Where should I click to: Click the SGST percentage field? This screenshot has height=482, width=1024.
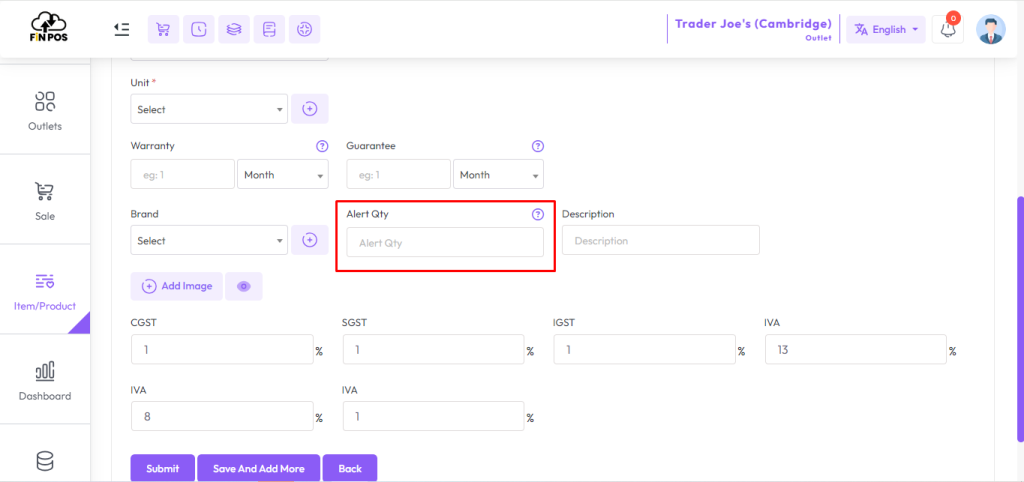click(x=434, y=349)
